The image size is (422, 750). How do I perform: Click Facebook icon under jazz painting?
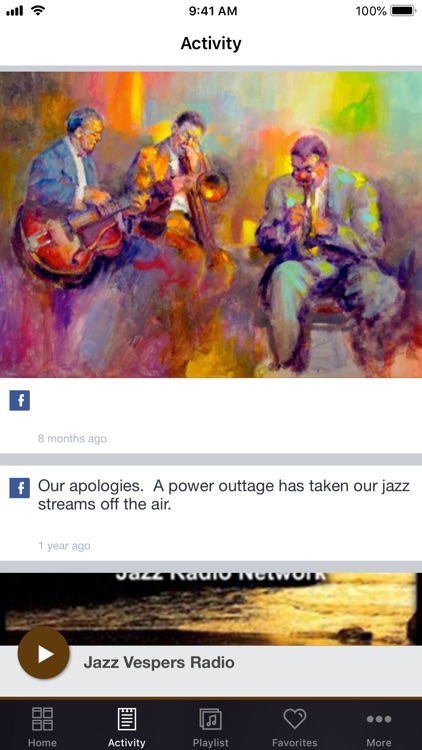pyautogui.click(x=20, y=400)
